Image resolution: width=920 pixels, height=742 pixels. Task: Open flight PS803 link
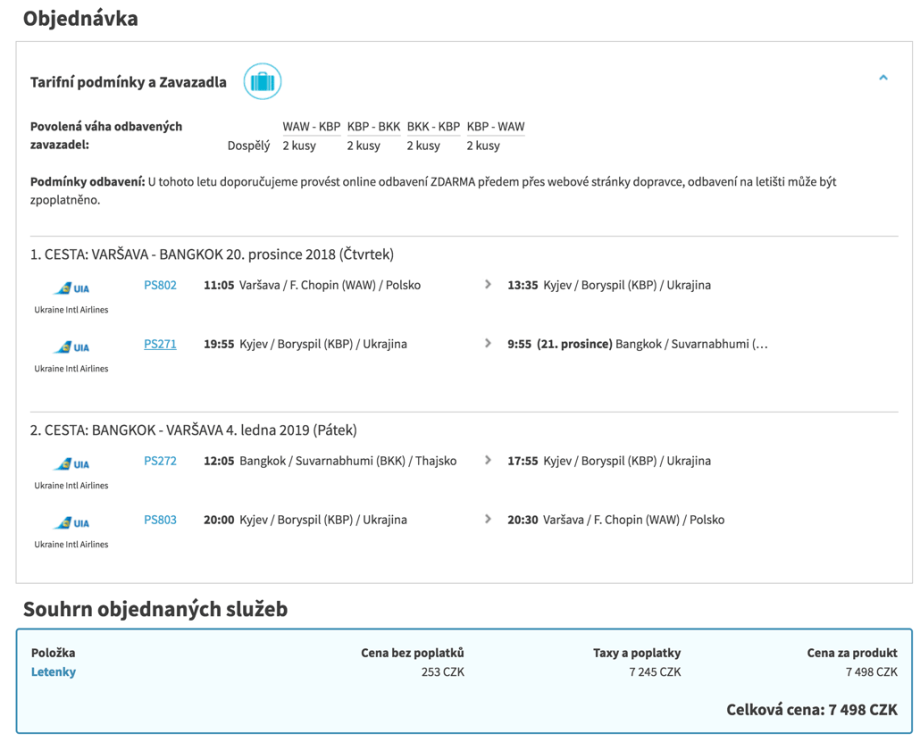click(160, 520)
